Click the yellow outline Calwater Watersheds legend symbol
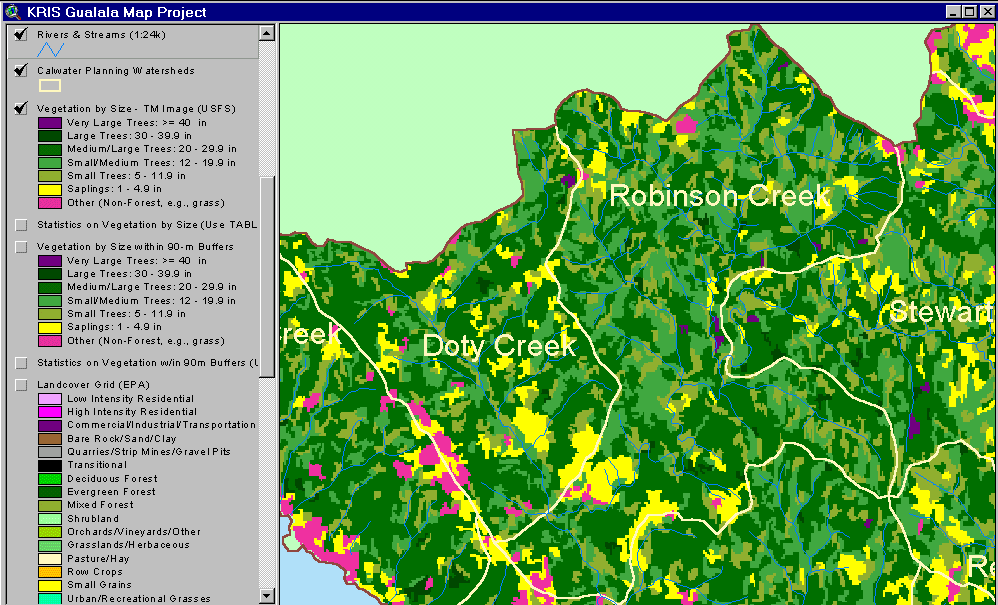 pyautogui.click(x=50, y=86)
